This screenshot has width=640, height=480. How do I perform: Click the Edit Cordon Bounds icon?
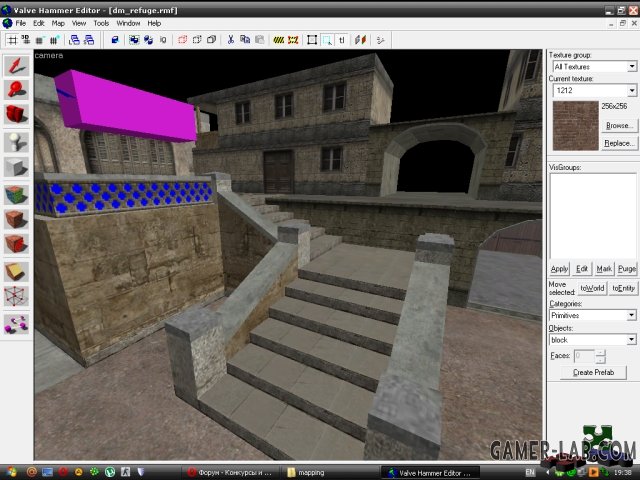coord(293,40)
